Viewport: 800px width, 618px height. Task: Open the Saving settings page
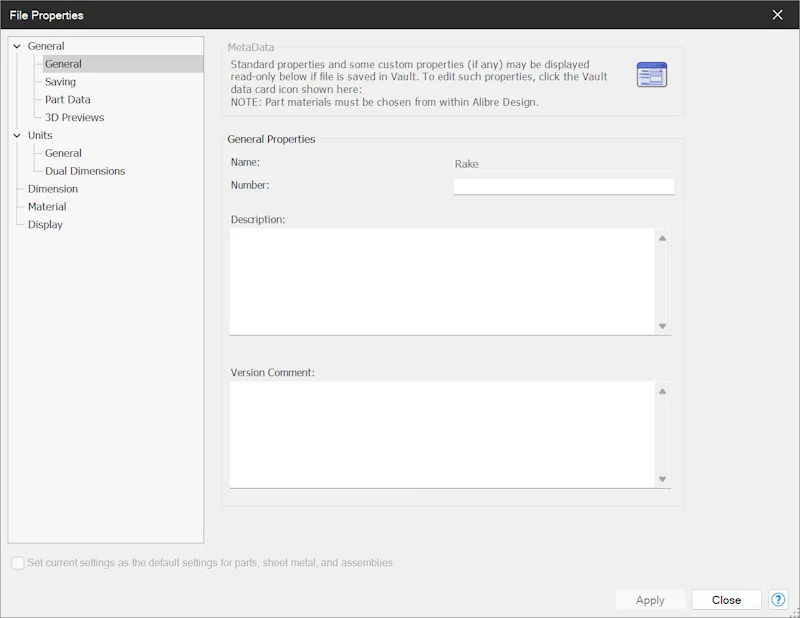(60, 82)
